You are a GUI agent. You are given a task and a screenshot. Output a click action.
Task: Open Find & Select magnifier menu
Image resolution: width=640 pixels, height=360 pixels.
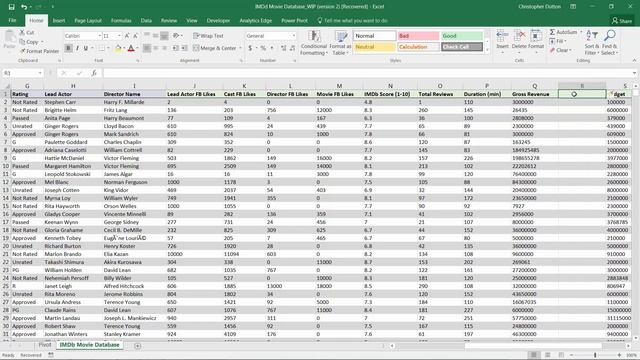tap(609, 42)
